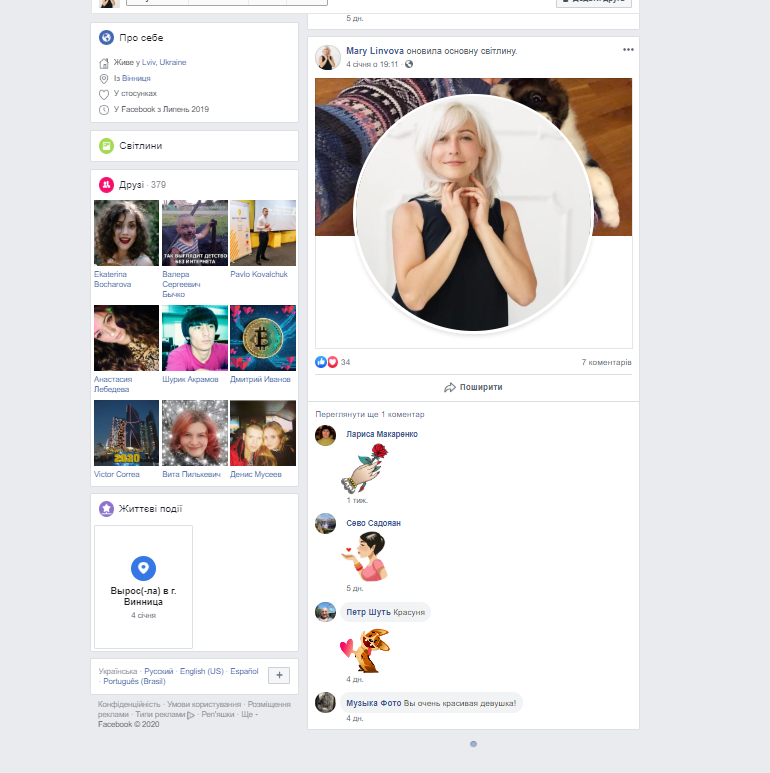Open the Вінниця hometown link
Screen dimensions: 770x773
tap(136, 78)
